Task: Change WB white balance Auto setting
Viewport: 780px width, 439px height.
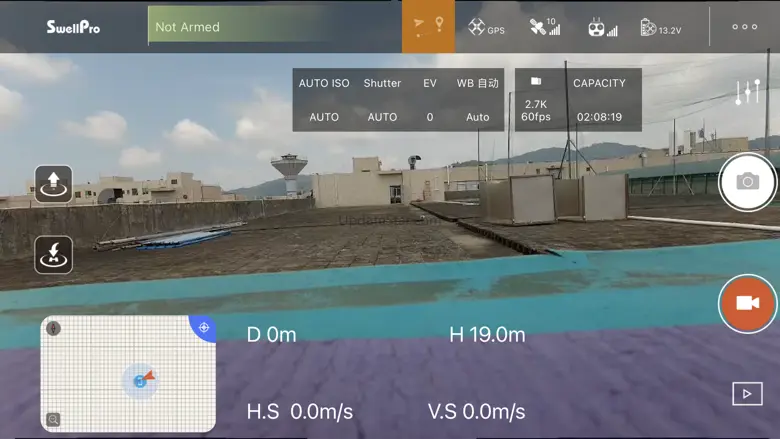Action: tap(478, 100)
